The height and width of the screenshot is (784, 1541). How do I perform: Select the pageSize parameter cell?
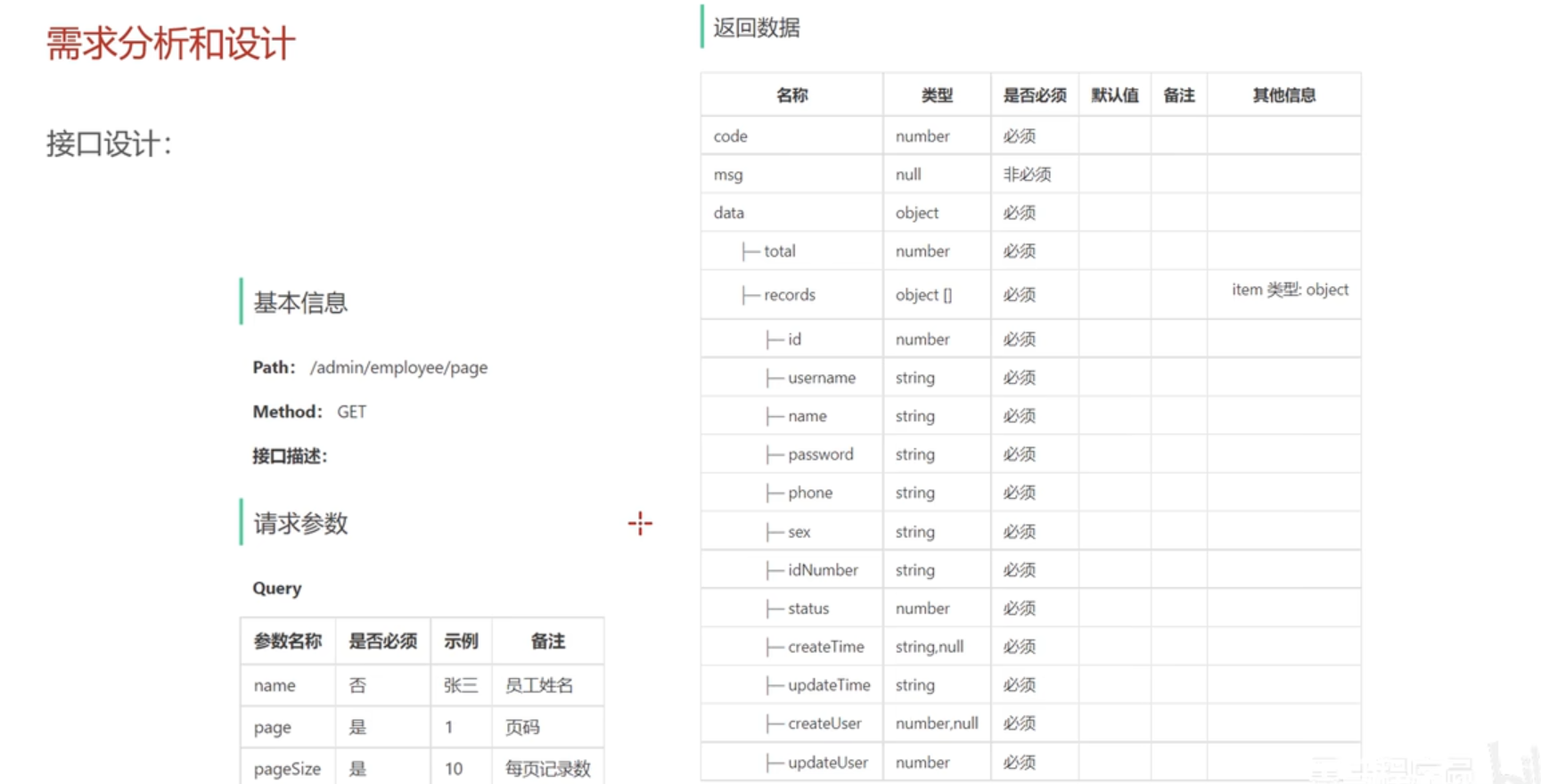(287, 769)
